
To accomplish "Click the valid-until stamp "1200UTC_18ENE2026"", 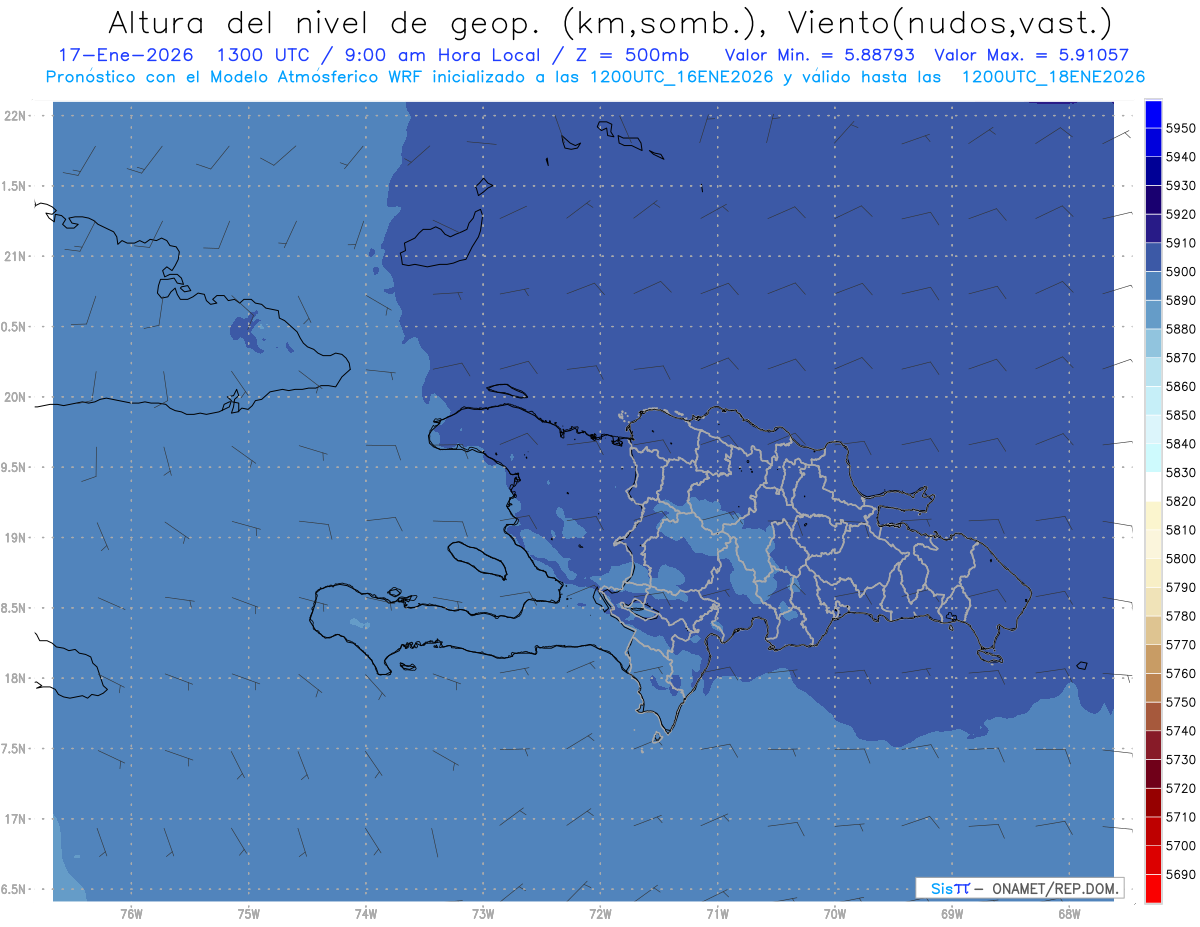I will coord(1053,76).
